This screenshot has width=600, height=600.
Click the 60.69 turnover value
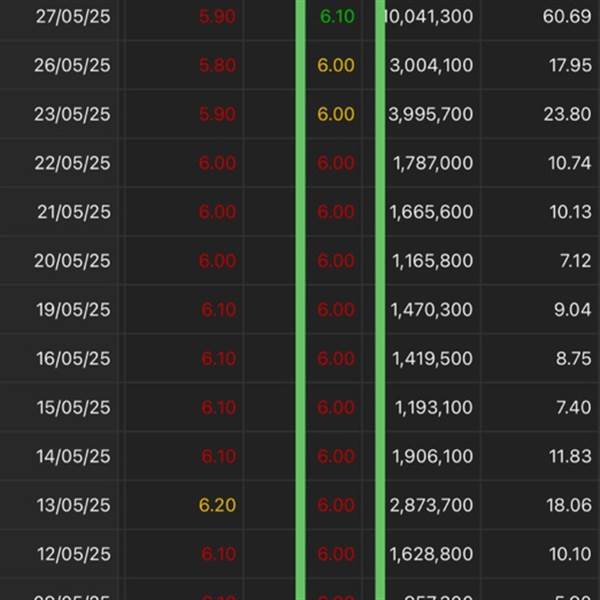coord(567,17)
